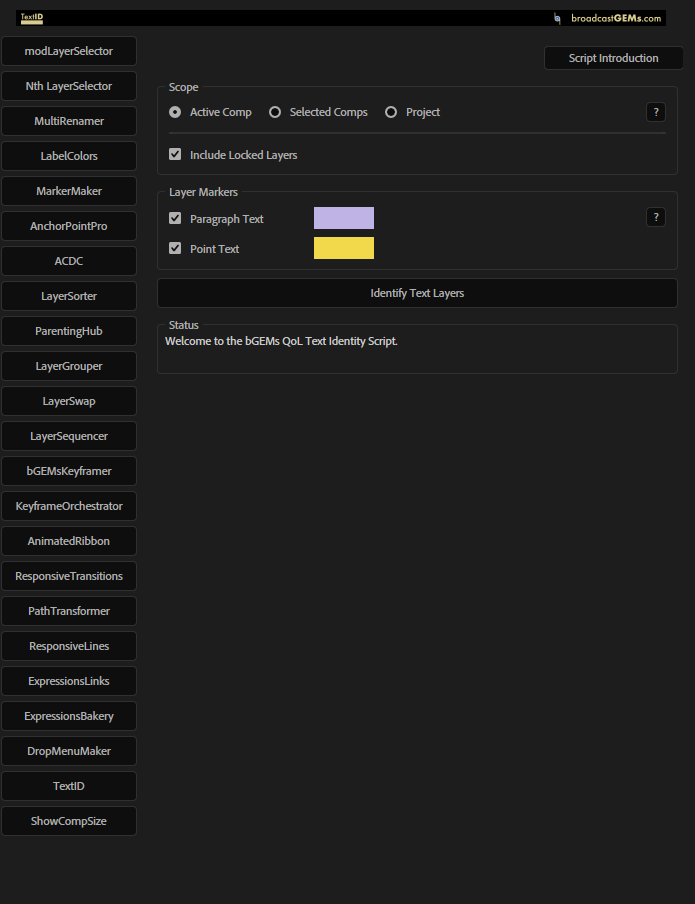Select the AnchorPointPro script
Image resolution: width=695 pixels, height=904 pixels.
point(69,226)
